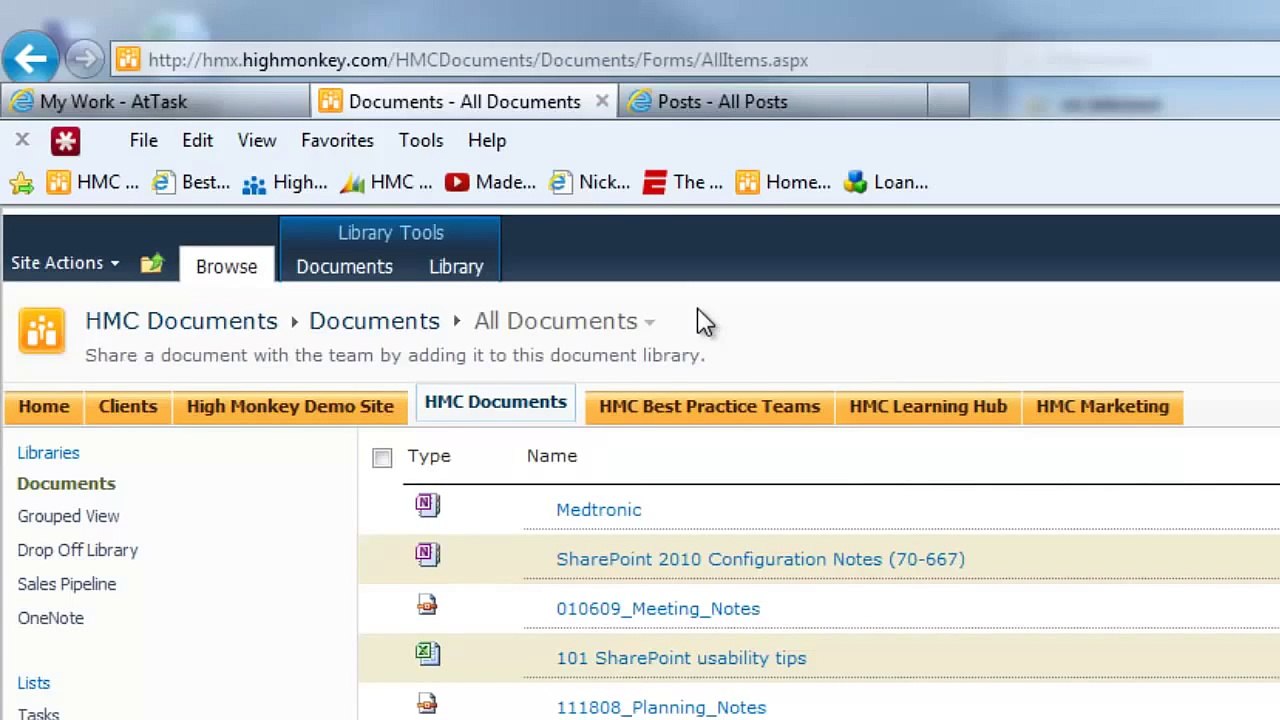Open the Tools menu

[421, 141]
